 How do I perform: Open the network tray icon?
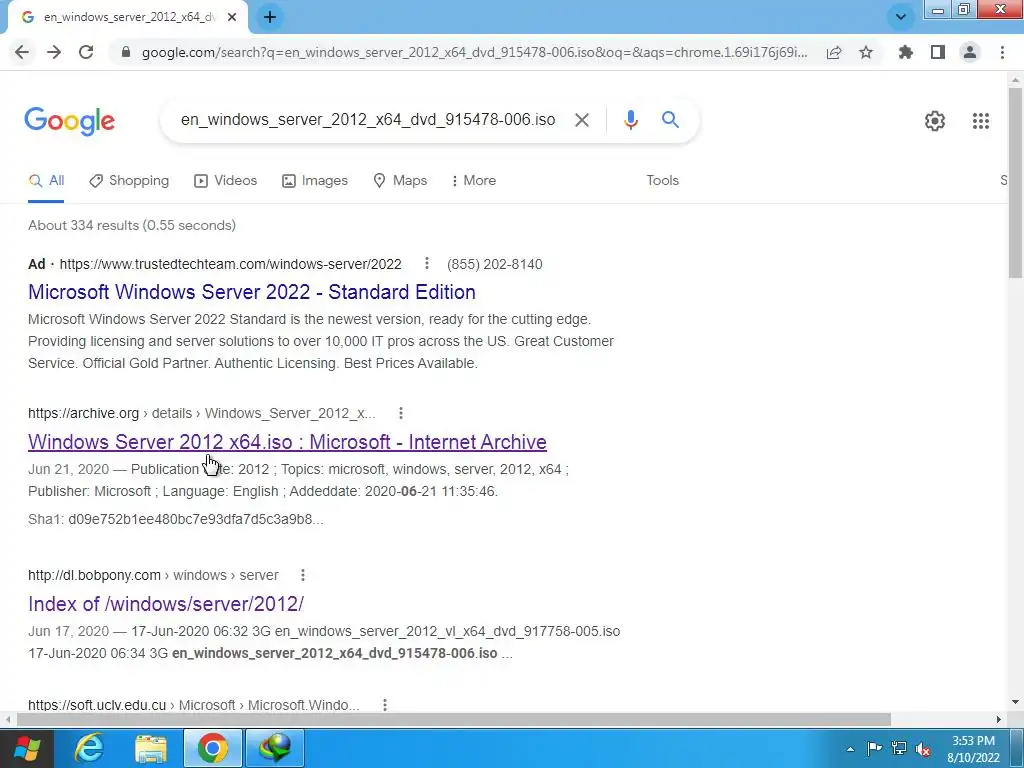coord(899,748)
